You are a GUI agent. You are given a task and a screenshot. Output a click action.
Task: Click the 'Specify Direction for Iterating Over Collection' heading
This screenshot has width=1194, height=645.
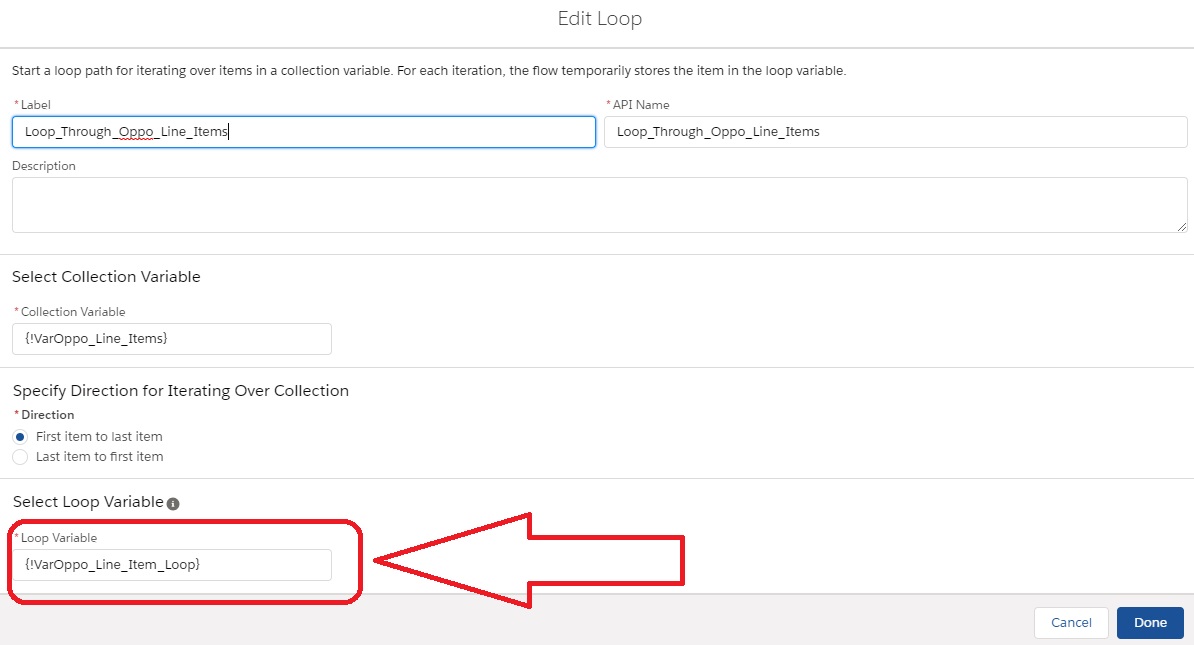click(x=181, y=391)
